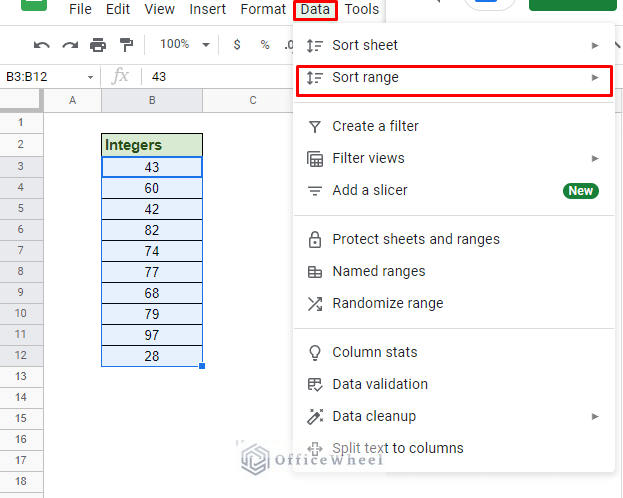
Task: Choose Sort sheet menu entry
Action: (454, 46)
